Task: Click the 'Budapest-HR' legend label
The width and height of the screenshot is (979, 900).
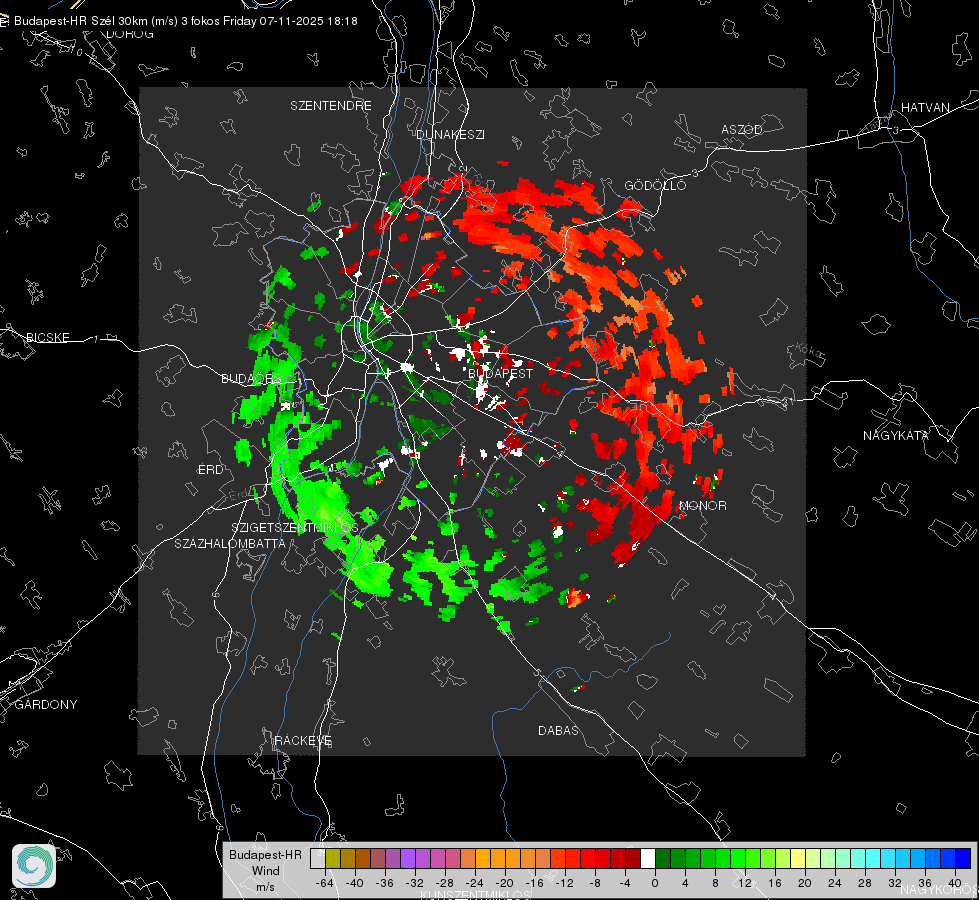Action: pyautogui.click(x=265, y=855)
